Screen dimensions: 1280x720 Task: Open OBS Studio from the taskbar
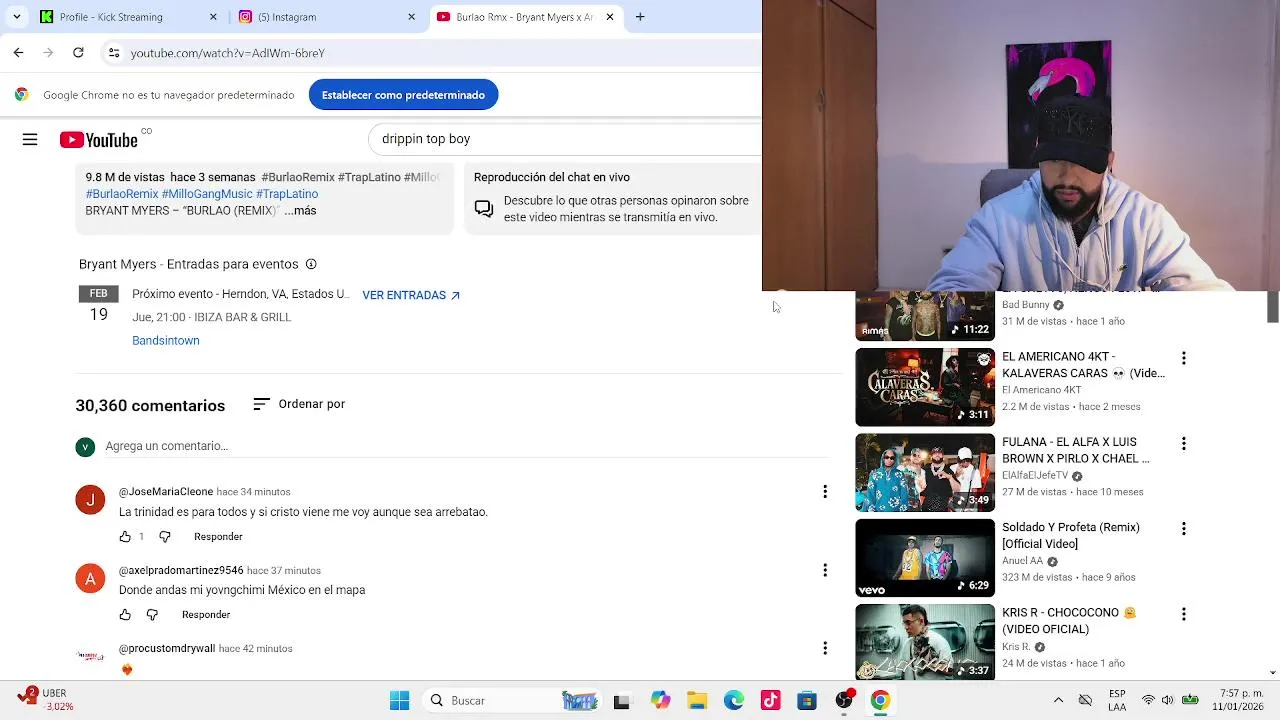coord(844,700)
